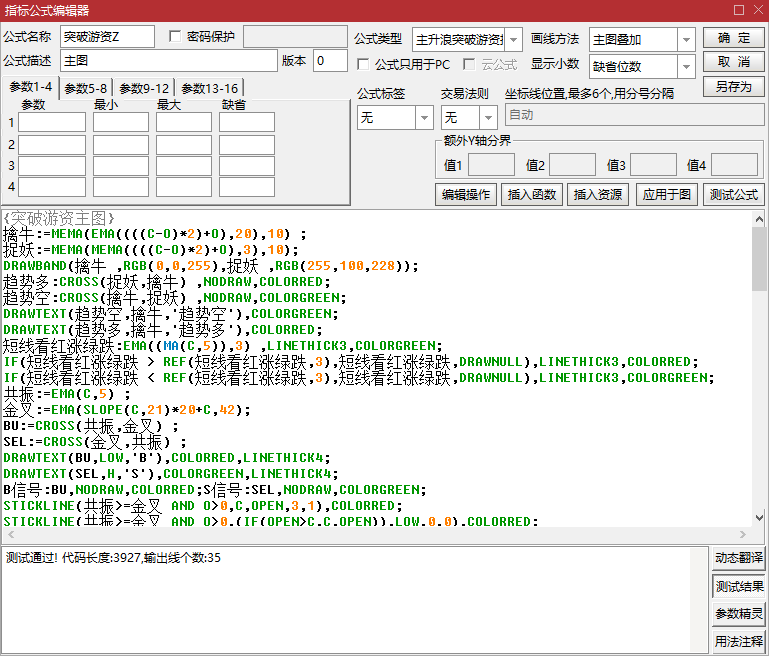769x656 pixels.
Task: Enable the 密码保护 checkbox
Action: point(176,37)
